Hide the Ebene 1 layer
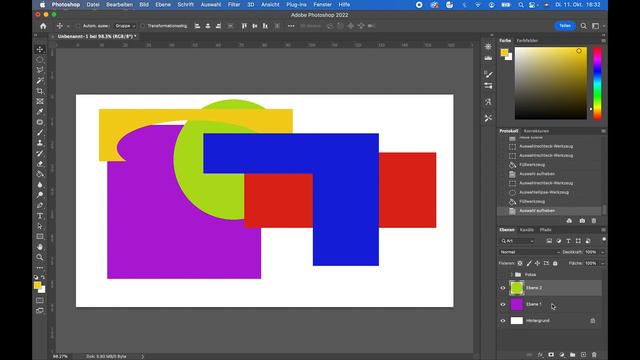 click(x=503, y=304)
